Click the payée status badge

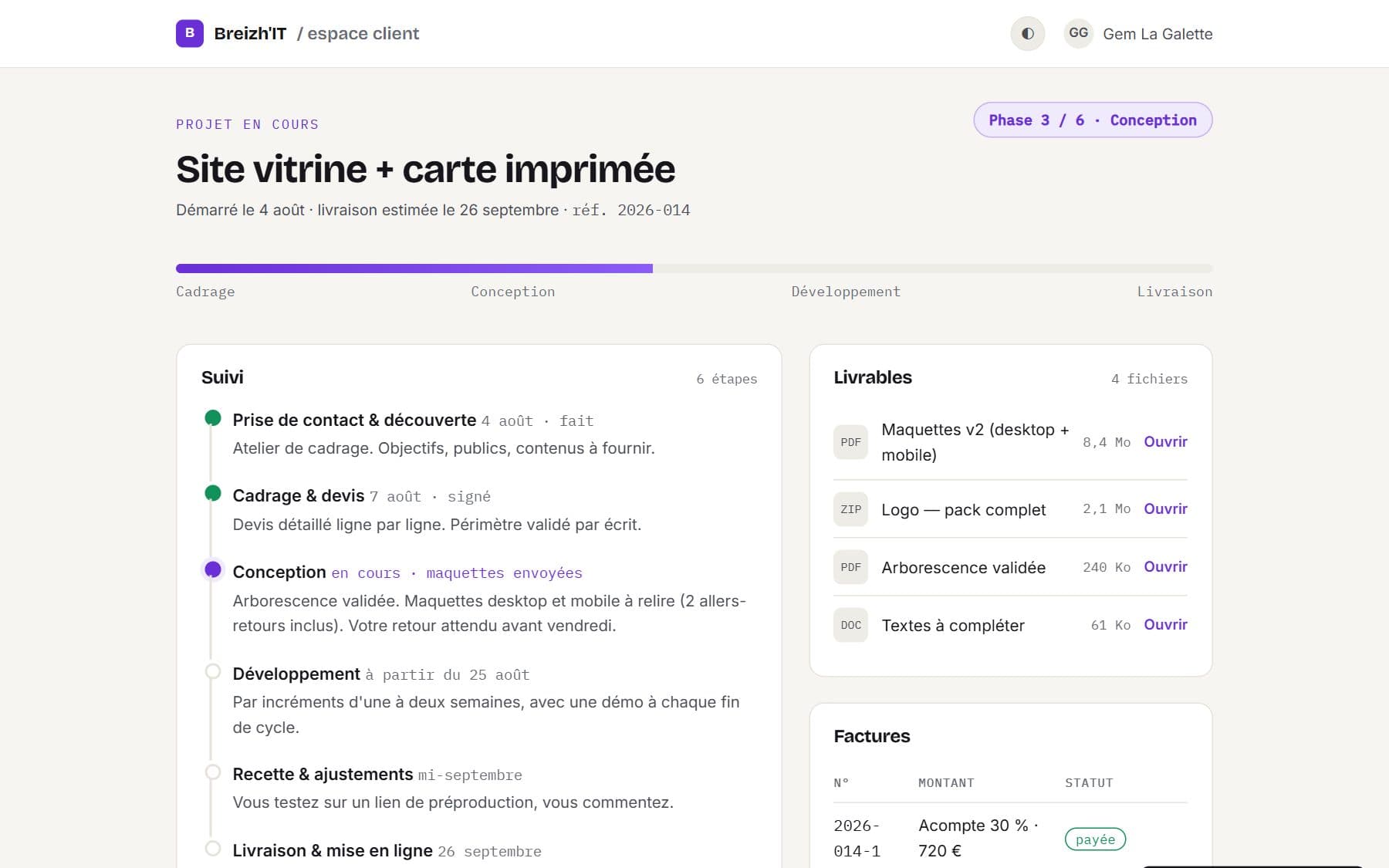(x=1095, y=839)
